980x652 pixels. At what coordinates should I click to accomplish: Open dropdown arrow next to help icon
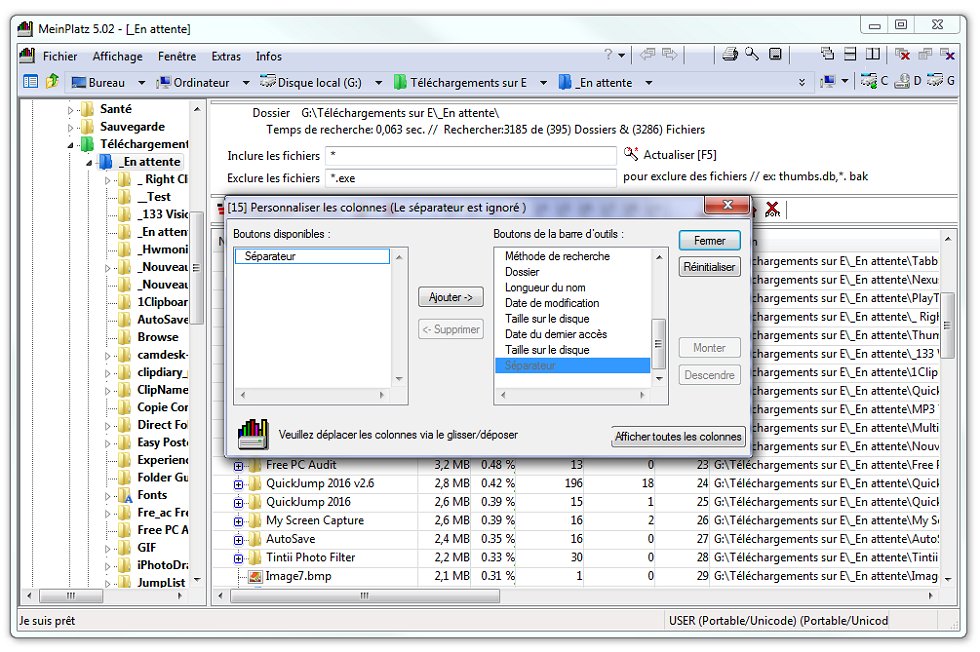[622, 56]
